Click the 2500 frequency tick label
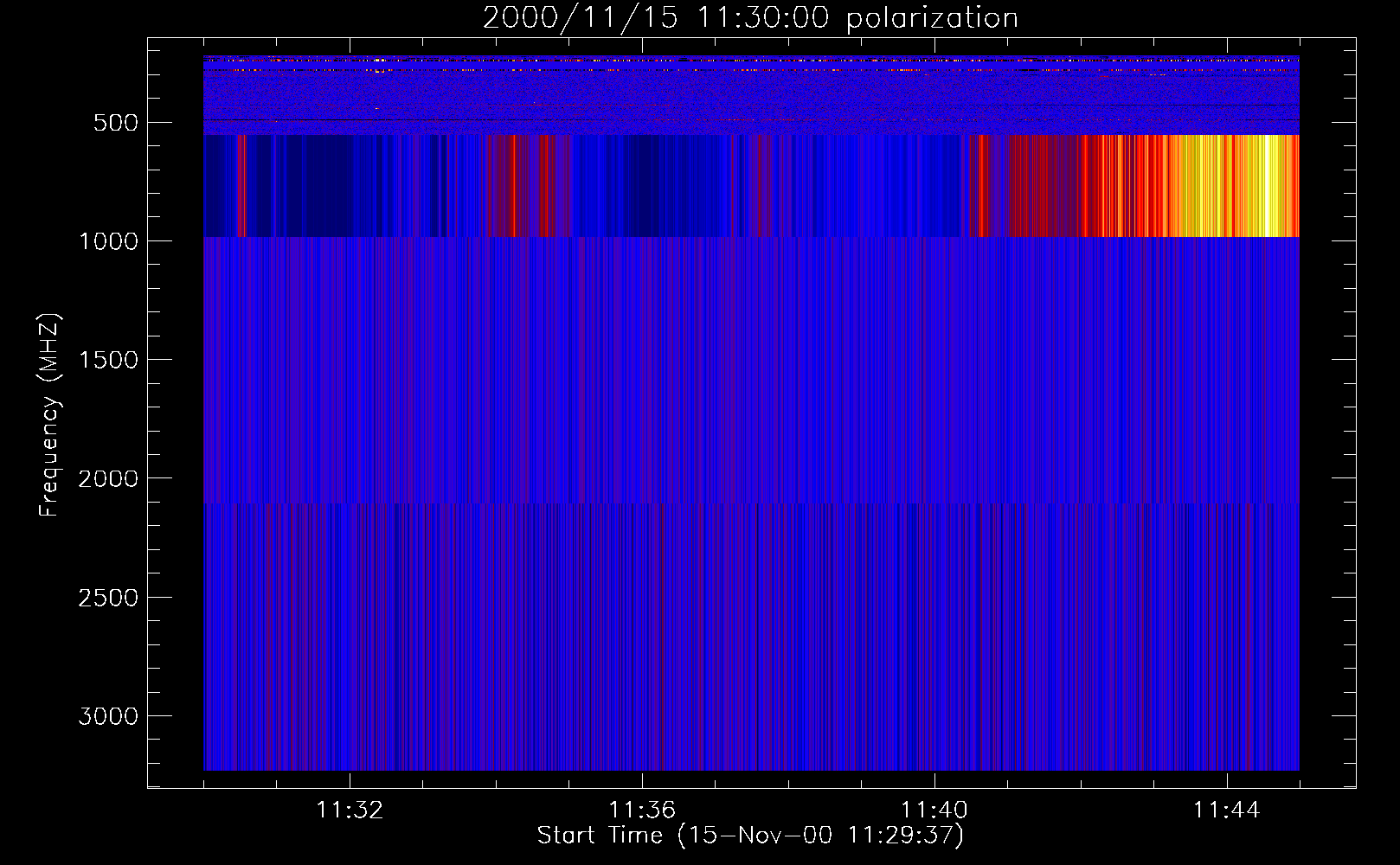This screenshot has height=865, width=1400. (109, 598)
